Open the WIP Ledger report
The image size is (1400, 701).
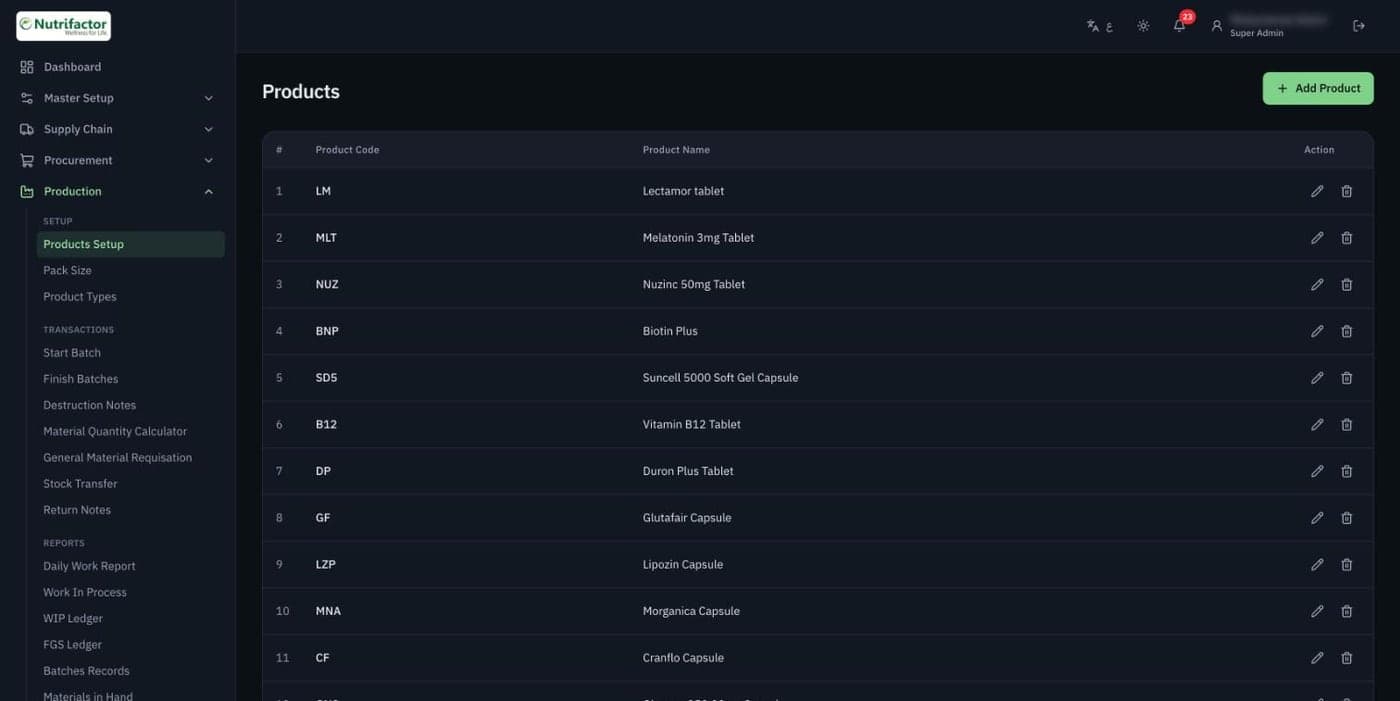coord(73,618)
